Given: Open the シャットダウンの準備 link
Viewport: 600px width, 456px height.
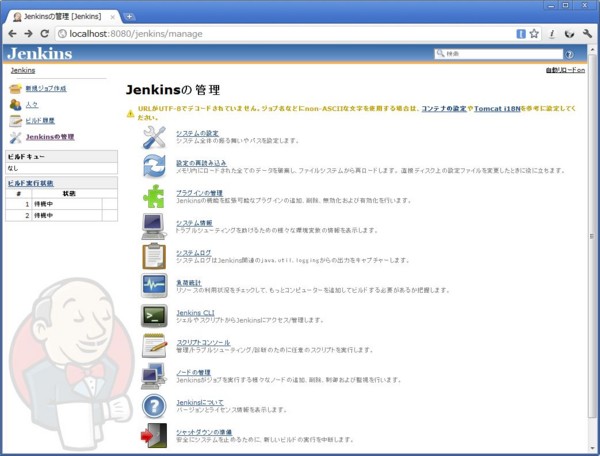Looking at the screenshot, I should click(204, 432).
